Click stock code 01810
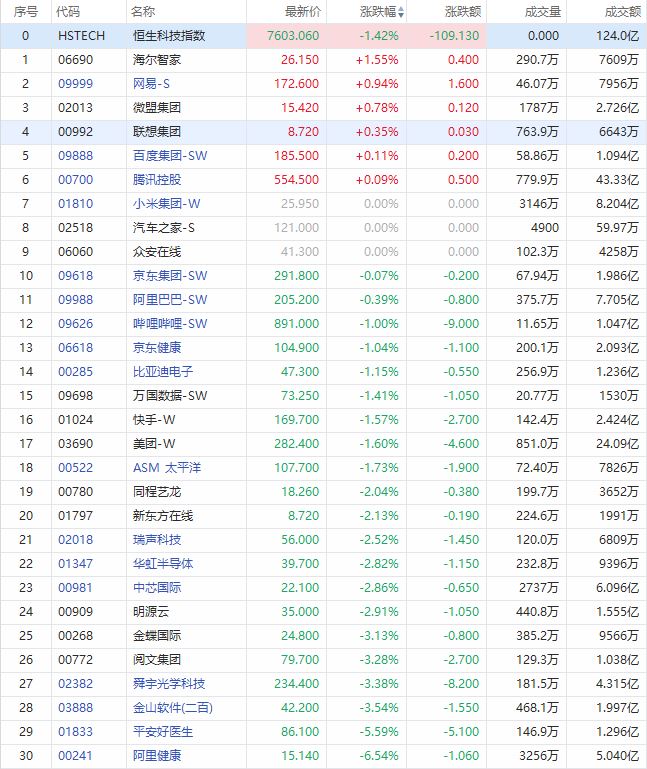647x769 pixels. pos(76,204)
